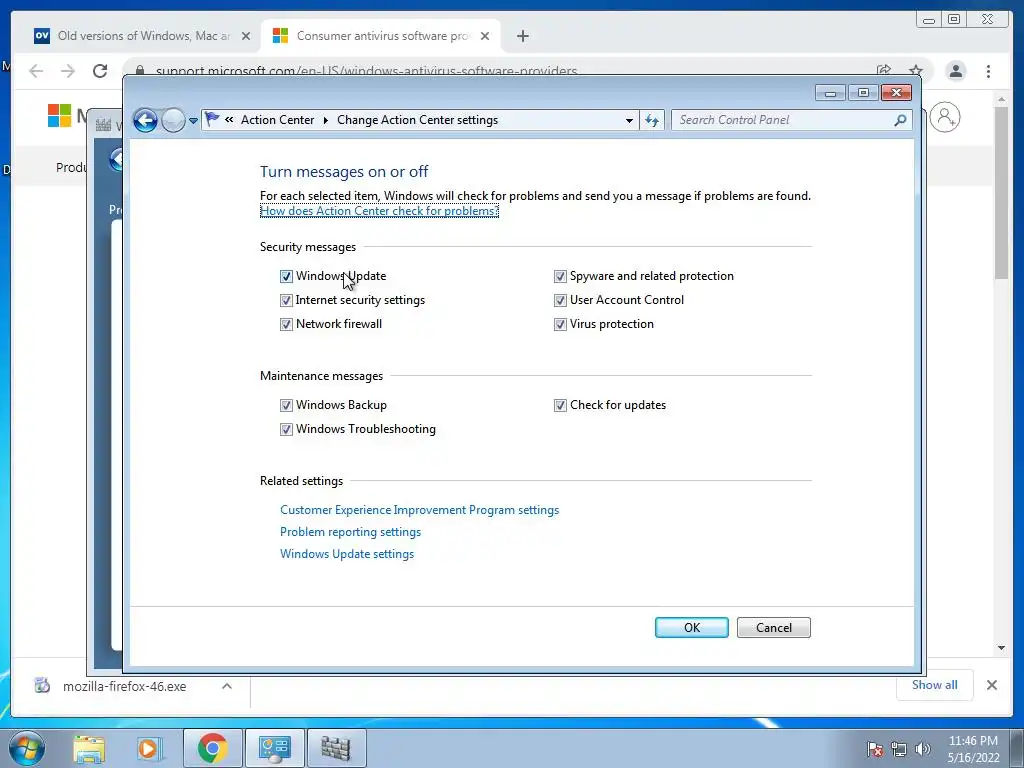
Task: Open Problem reporting settings link
Action: (x=350, y=532)
